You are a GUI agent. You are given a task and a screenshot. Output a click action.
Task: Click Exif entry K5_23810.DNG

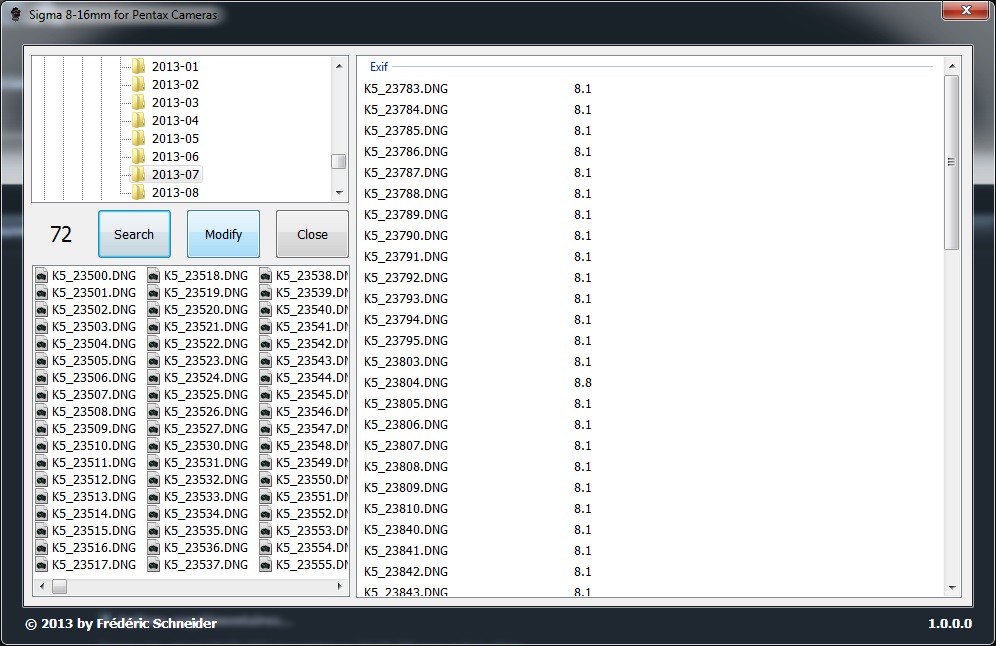(x=406, y=509)
